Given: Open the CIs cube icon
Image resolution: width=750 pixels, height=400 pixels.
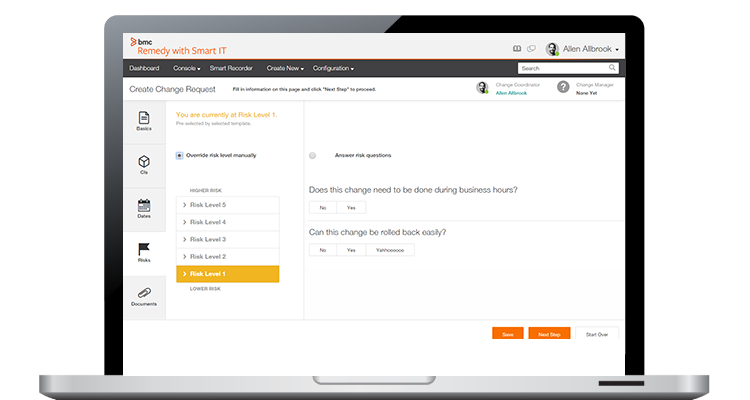Looking at the screenshot, I should 144,160.
